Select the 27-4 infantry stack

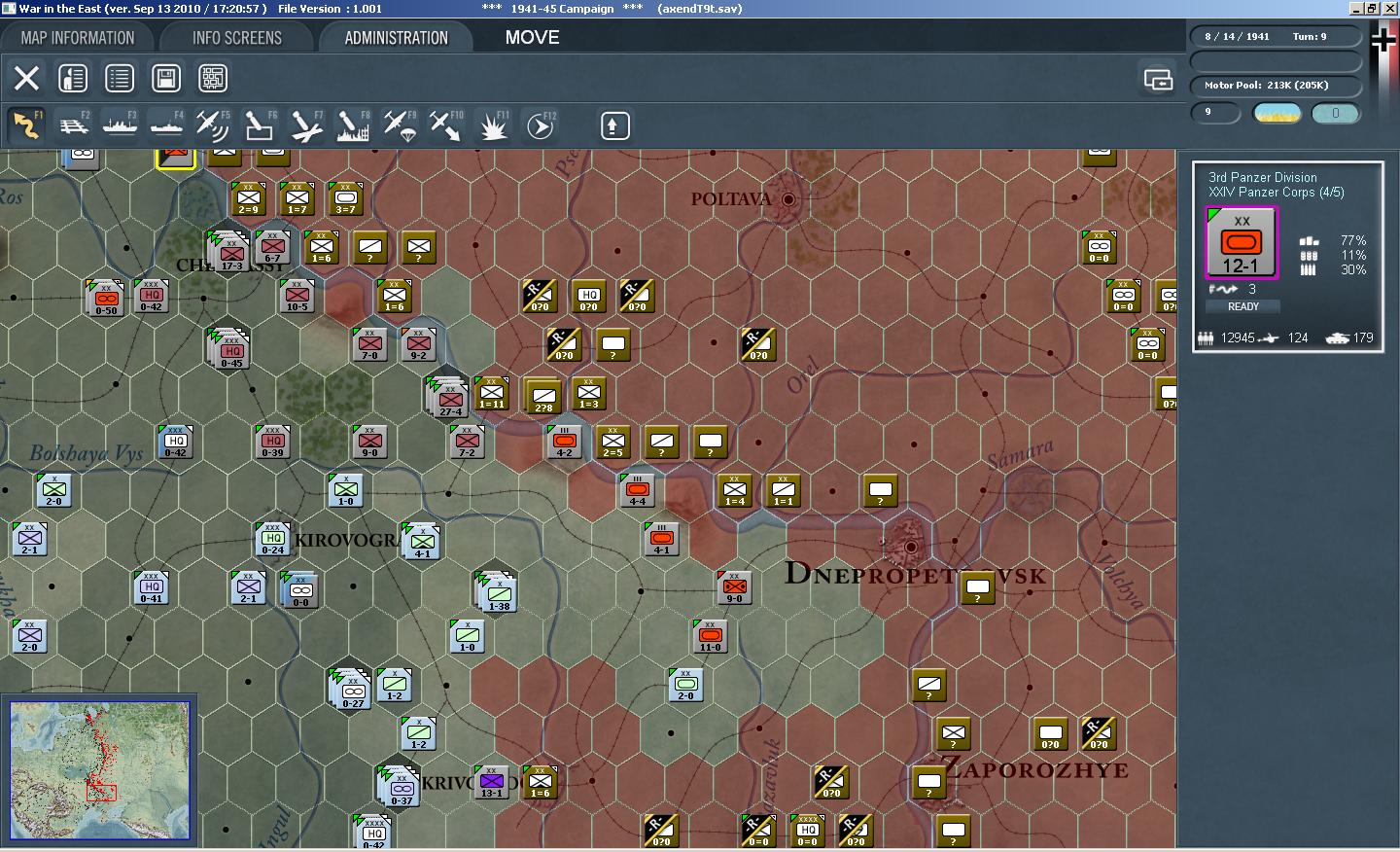point(449,397)
